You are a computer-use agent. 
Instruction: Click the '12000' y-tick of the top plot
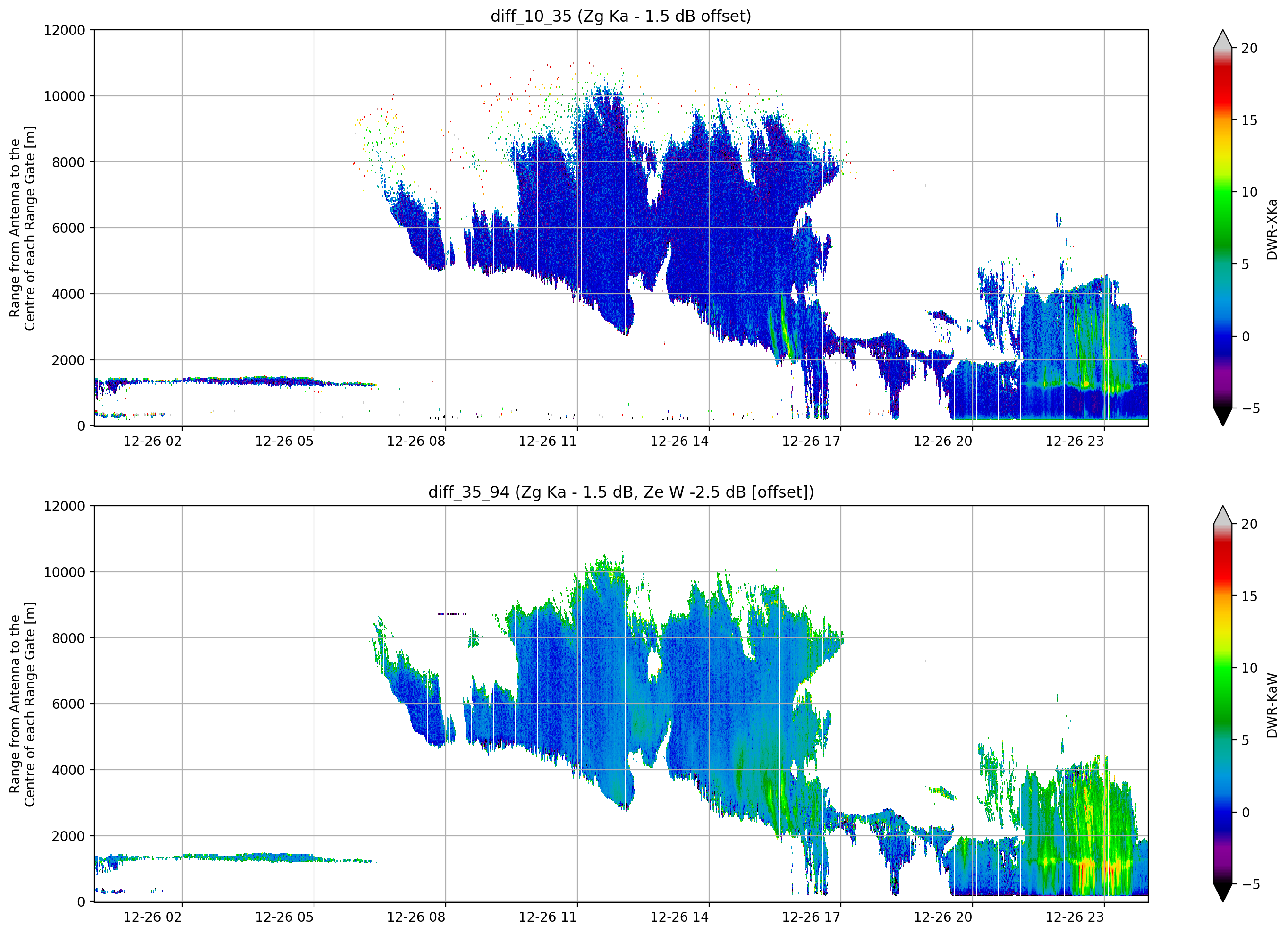tap(64, 30)
